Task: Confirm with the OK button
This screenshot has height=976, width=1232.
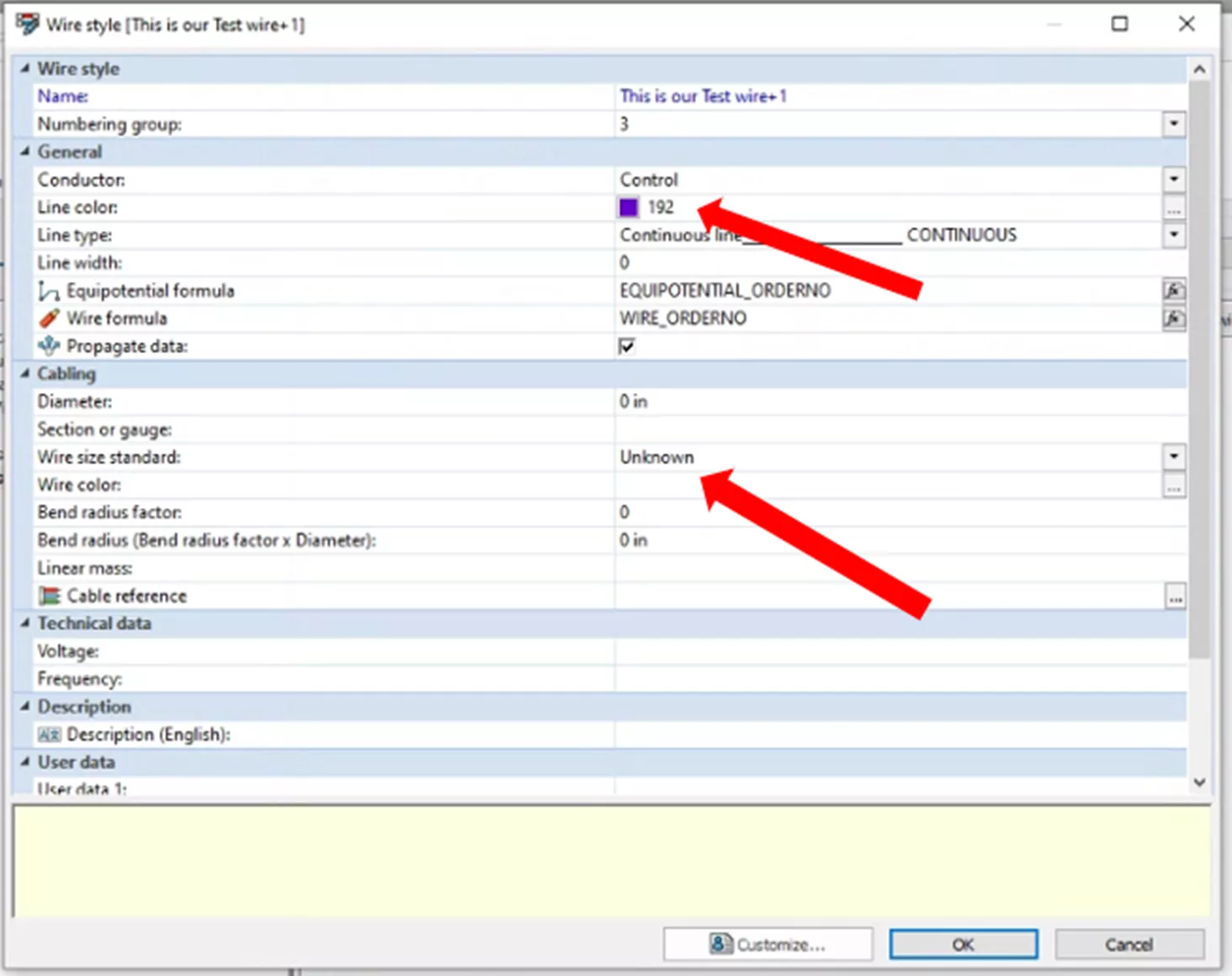Action: click(x=964, y=944)
